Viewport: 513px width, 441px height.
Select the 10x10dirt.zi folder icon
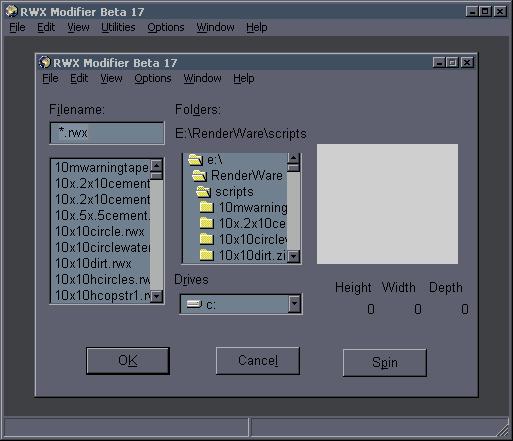click(207, 255)
